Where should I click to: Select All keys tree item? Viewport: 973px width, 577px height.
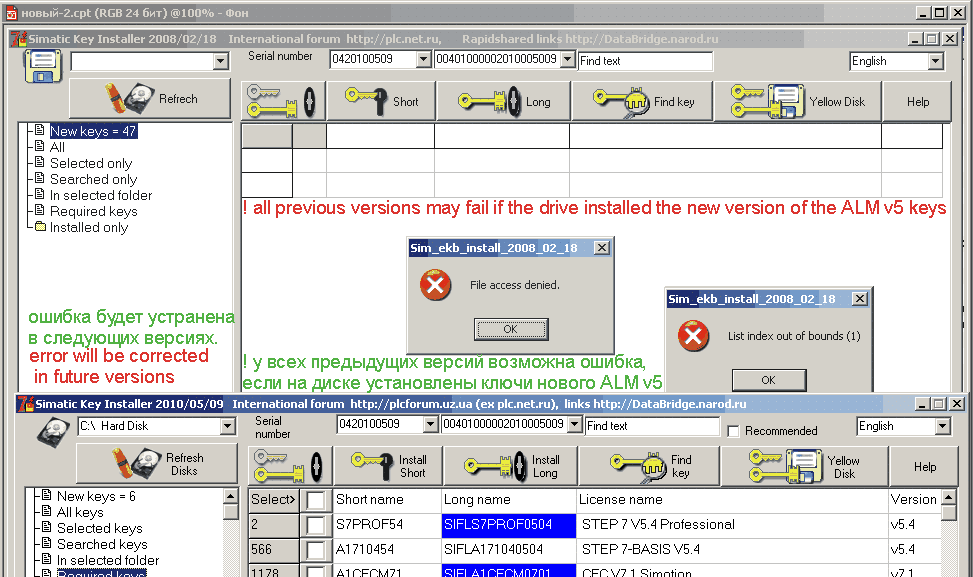pos(80,512)
